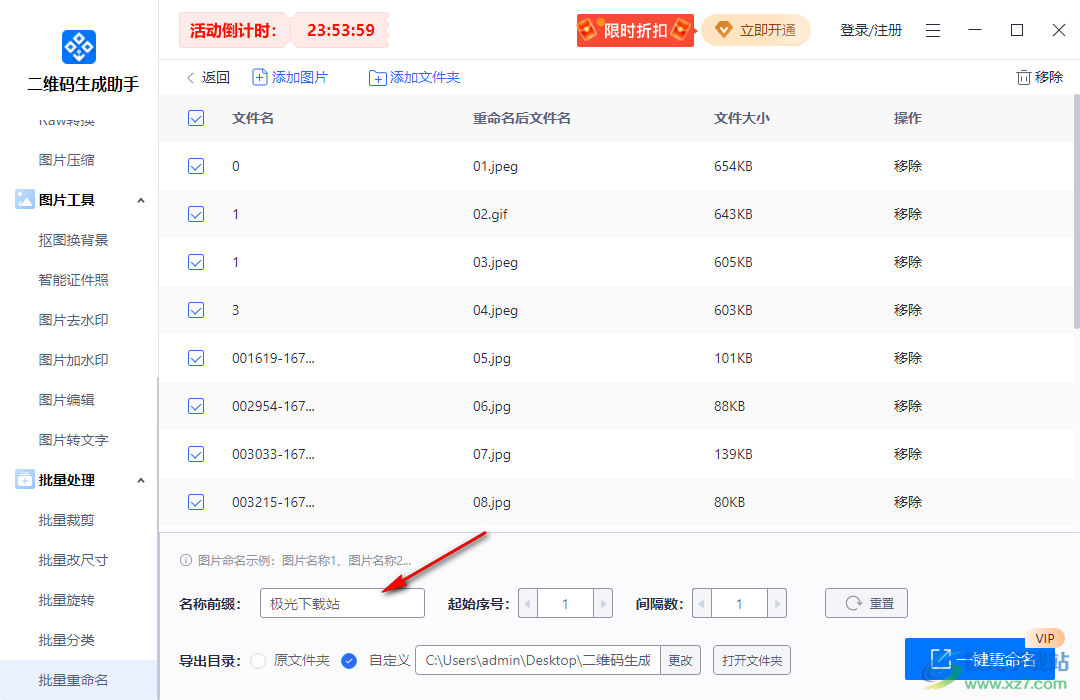
Task: Click the VIP badge above 一键重命名
Action: click(x=1046, y=638)
